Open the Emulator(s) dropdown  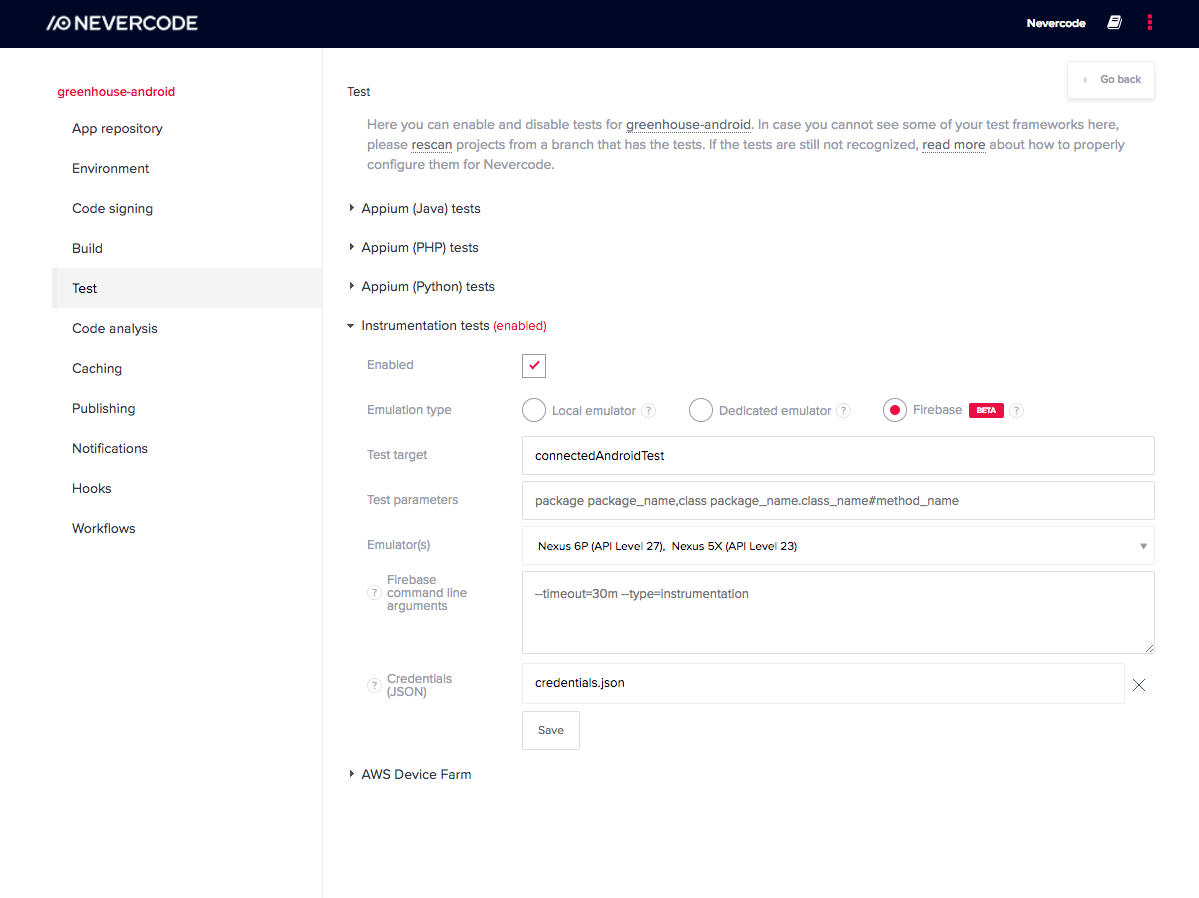[x=838, y=545]
